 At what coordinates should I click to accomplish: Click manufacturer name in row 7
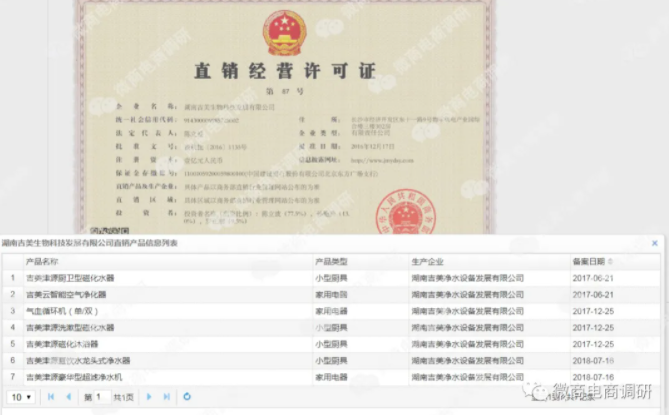click(468, 377)
